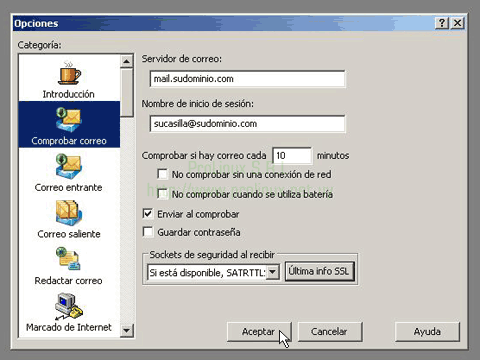The width and height of the screenshot is (480, 360).
Task: Enable the Guardar contraseña checkbox
Action: [x=147, y=232]
